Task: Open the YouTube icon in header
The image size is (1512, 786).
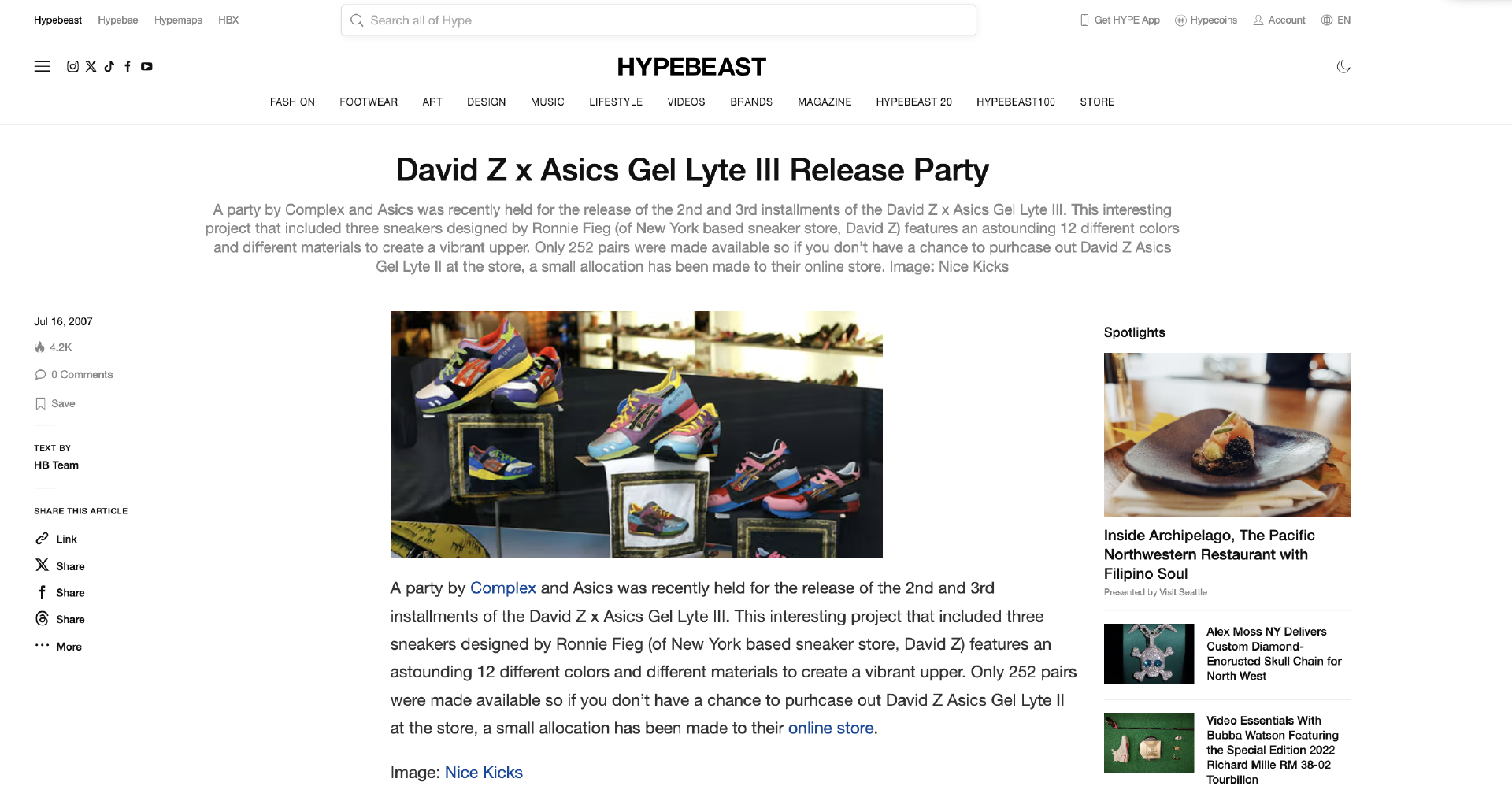Action: tap(146, 67)
